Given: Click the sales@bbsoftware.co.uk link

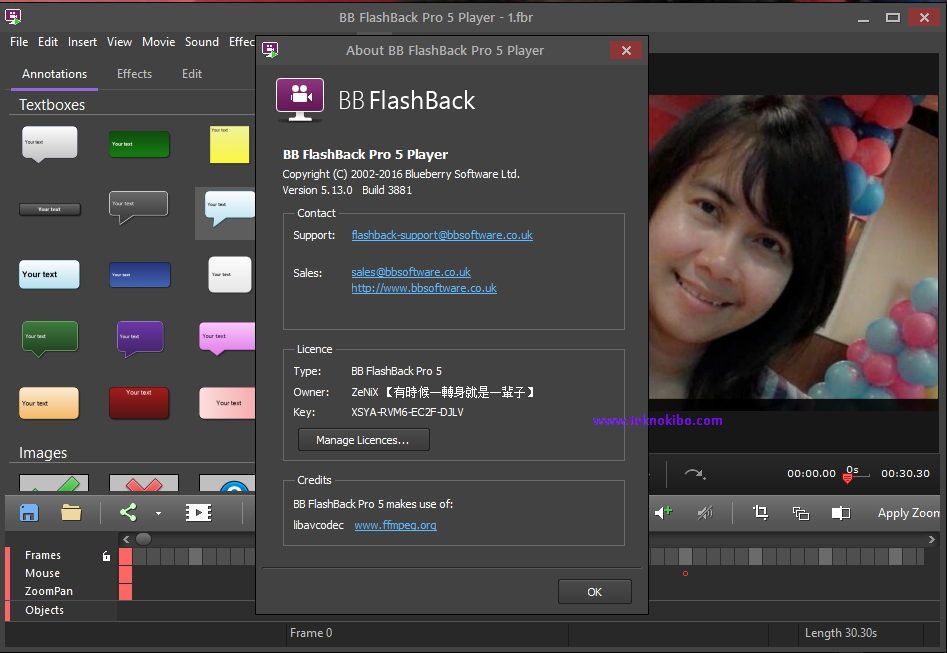Looking at the screenshot, I should (x=411, y=272).
